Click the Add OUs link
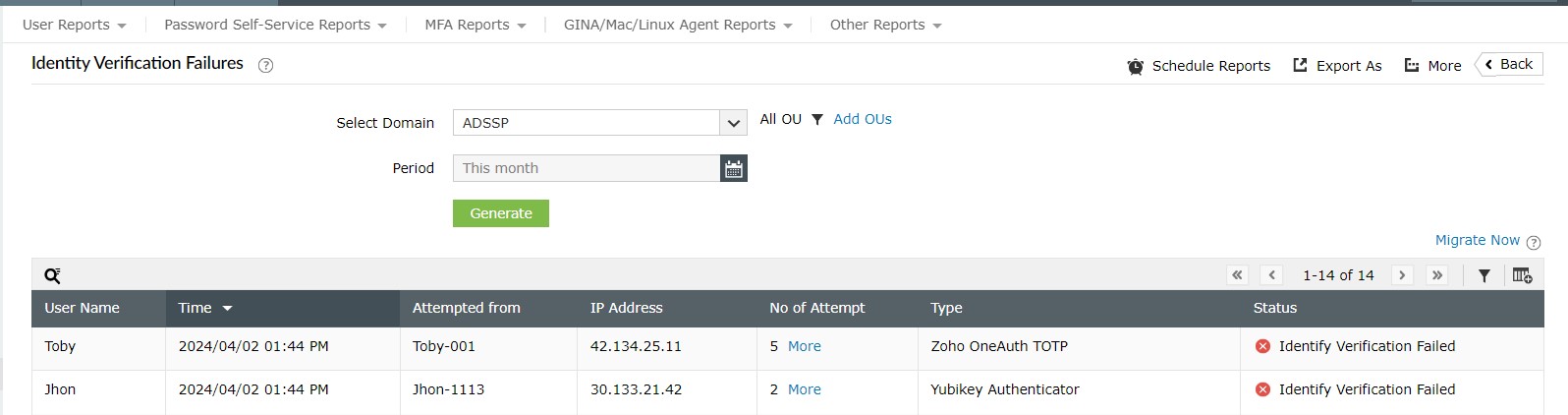The height and width of the screenshot is (415, 1568). click(863, 119)
